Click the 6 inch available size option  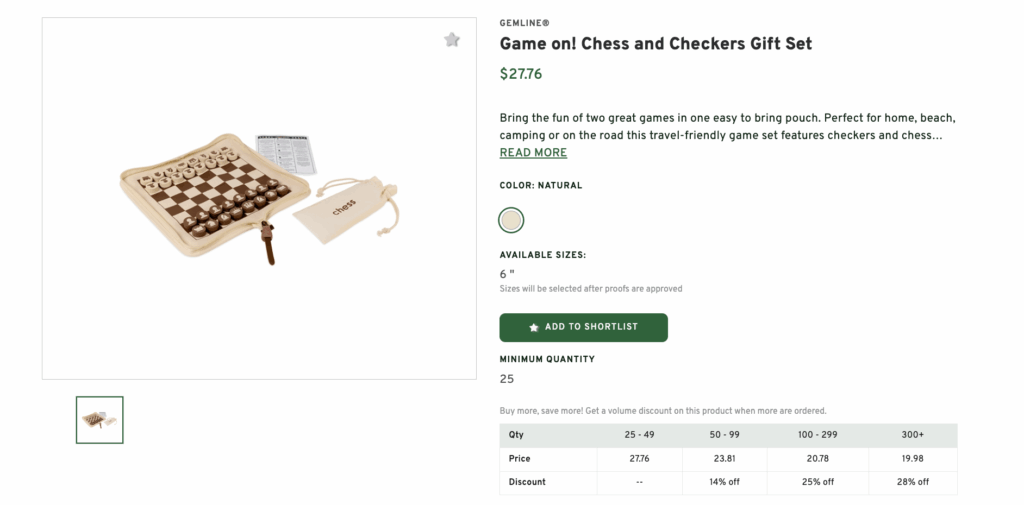click(x=507, y=274)
